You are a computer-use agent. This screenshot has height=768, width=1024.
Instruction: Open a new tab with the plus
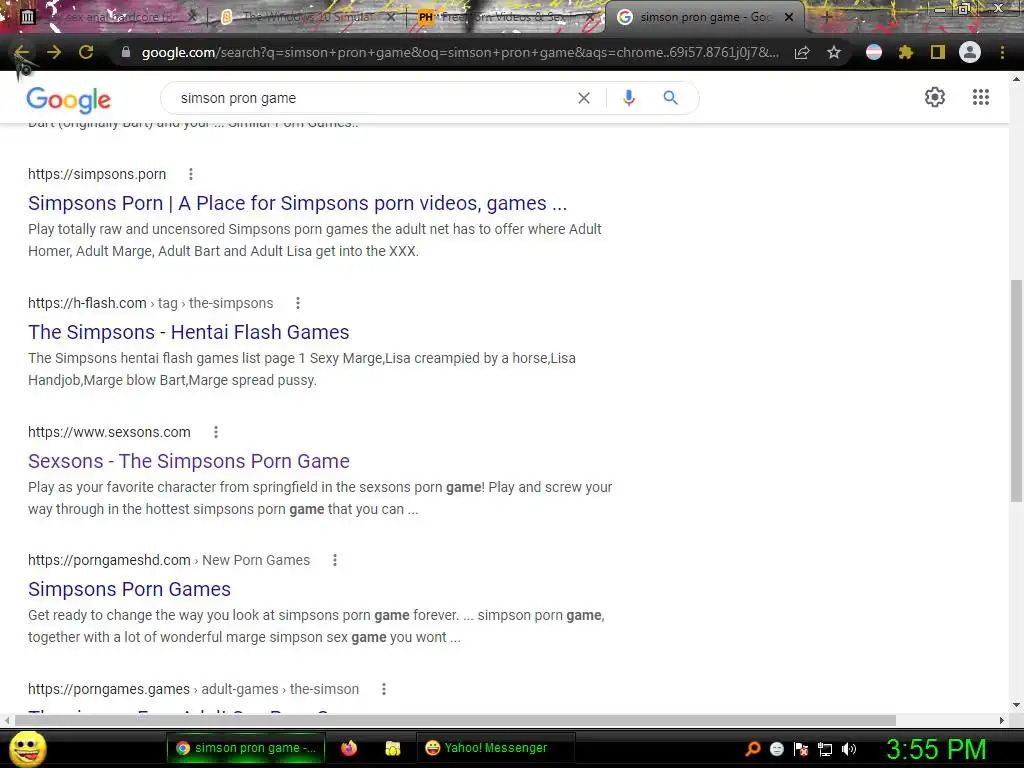(x=825, y=17)
